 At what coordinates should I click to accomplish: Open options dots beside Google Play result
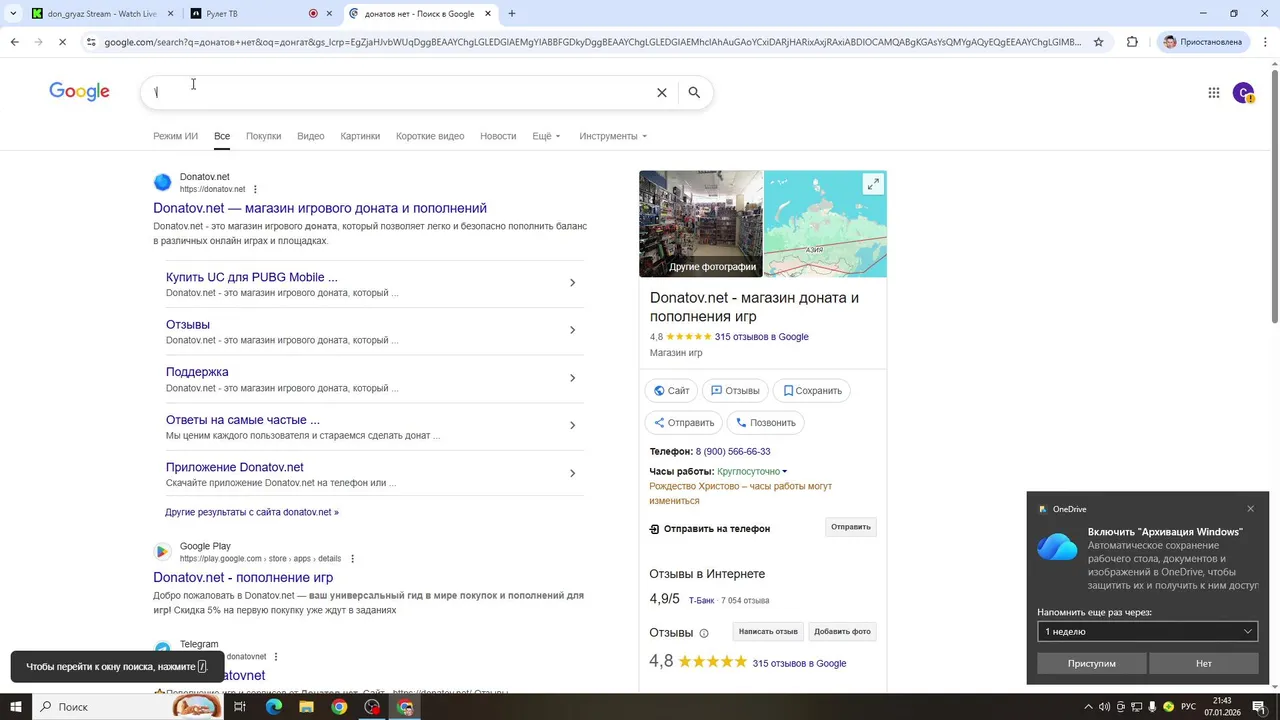click(352, 559)
